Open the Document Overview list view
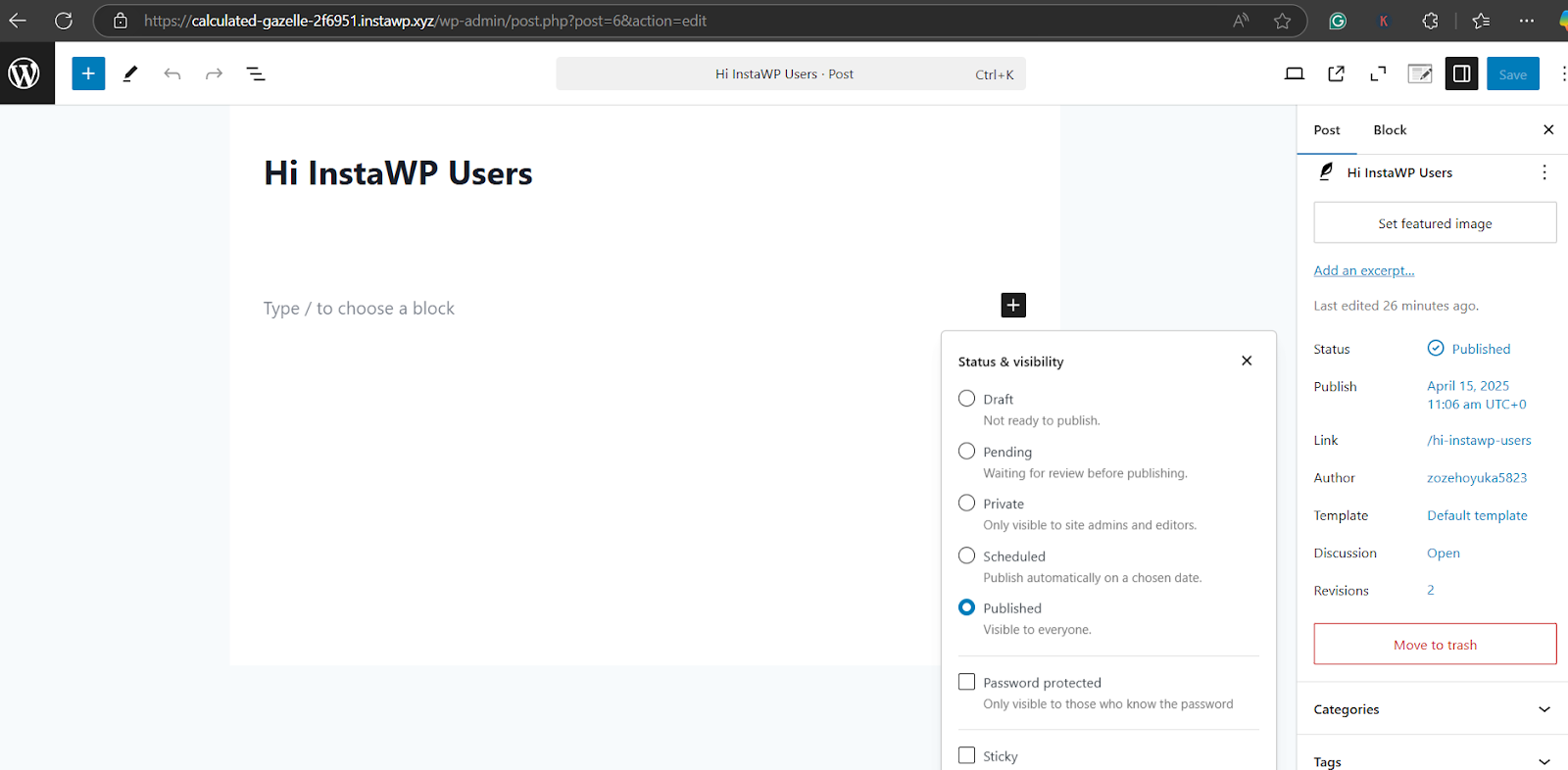This screenshot has height=770, width=1568. tap(256, 73)
